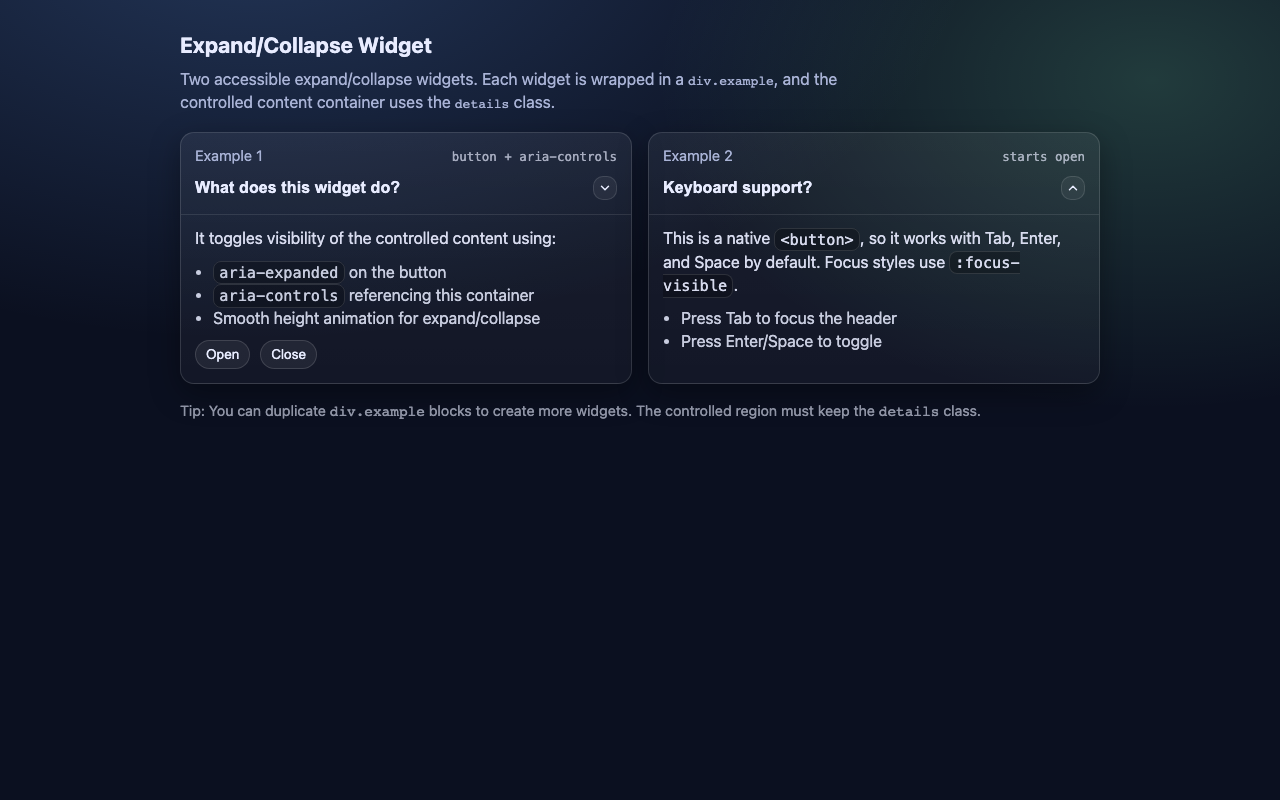Click the 'aria-expanded' code badge
Image resolution: width=1280 pixels, height=800 pixels.
tap(277, 272)
